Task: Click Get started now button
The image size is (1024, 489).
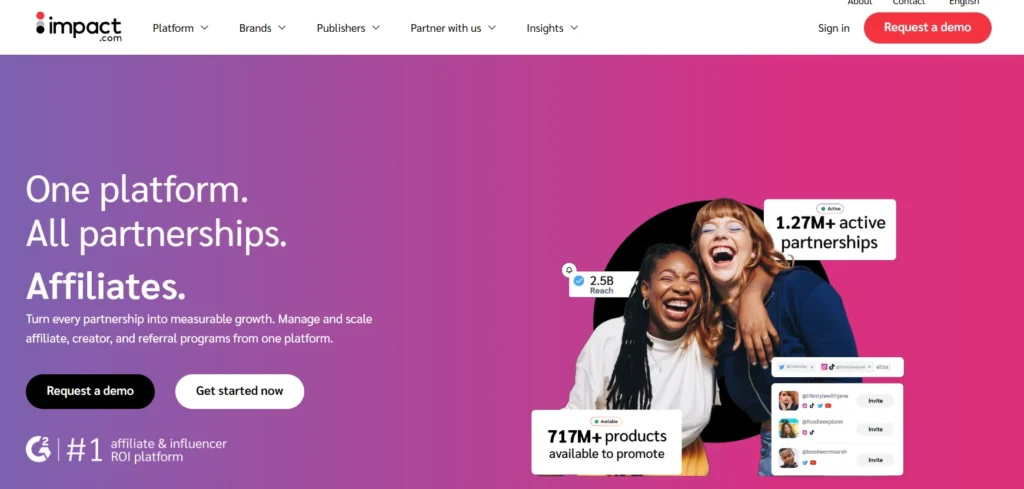Action: click(x=240, y=391)
